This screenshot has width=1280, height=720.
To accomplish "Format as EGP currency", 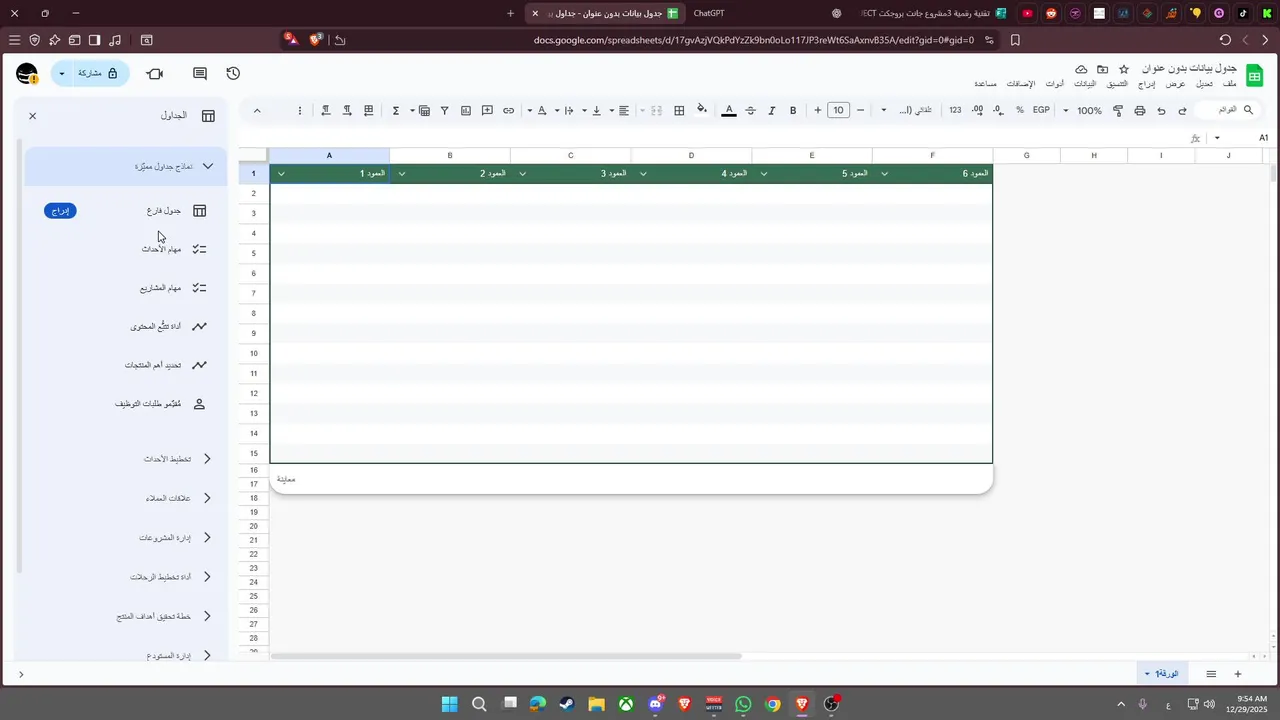I will 1041,111.
